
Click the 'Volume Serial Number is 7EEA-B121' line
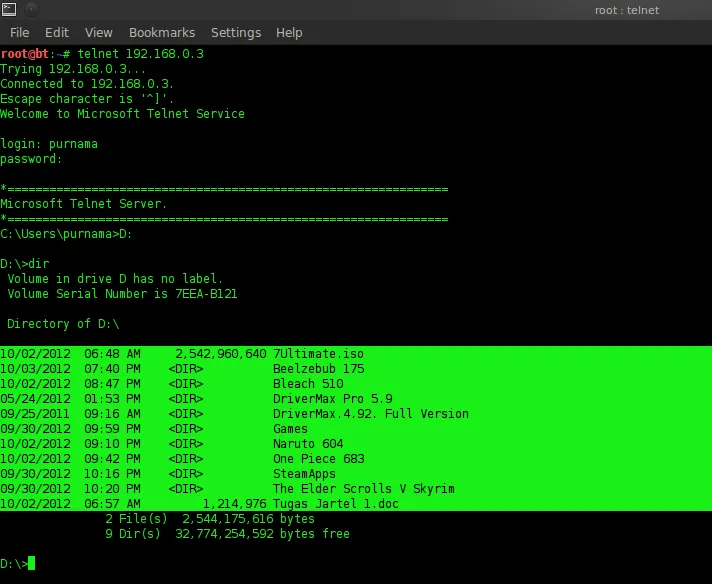coord(123,294)
